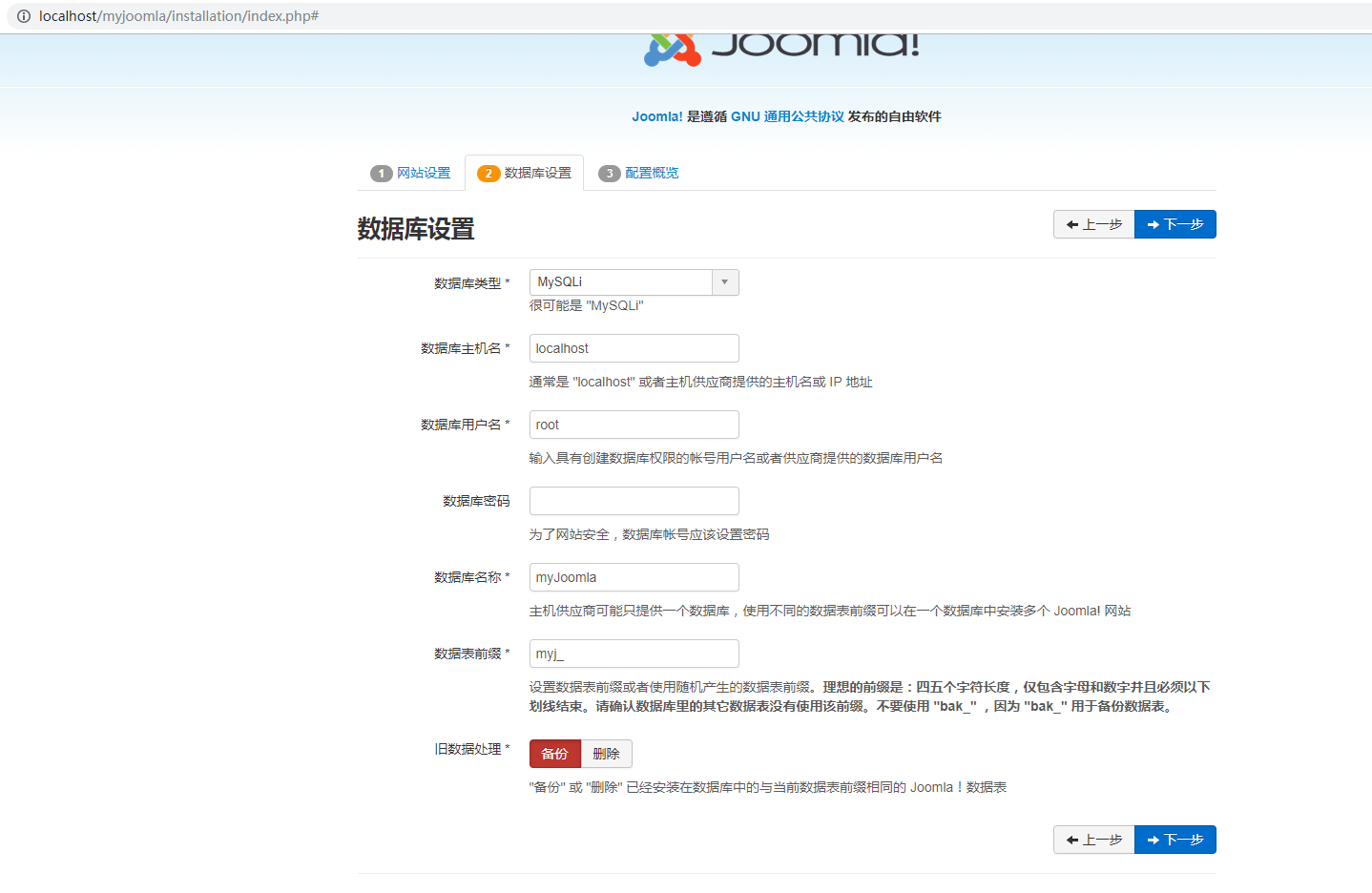Image resolution: width=1372 pixels, height=893 pixels.
Task: Select the 删除 delete option
Action: click(x=607, y=754)
